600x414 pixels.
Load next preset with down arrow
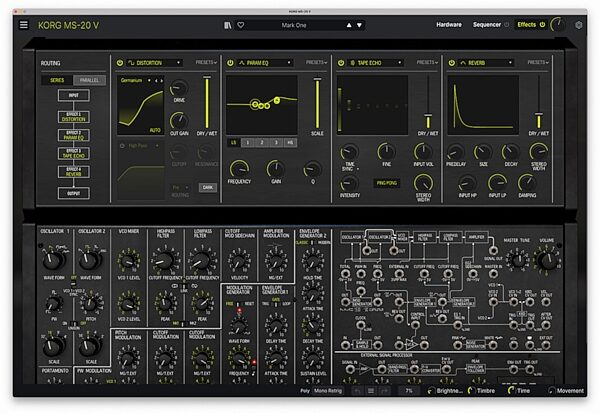tap(359, 25)
